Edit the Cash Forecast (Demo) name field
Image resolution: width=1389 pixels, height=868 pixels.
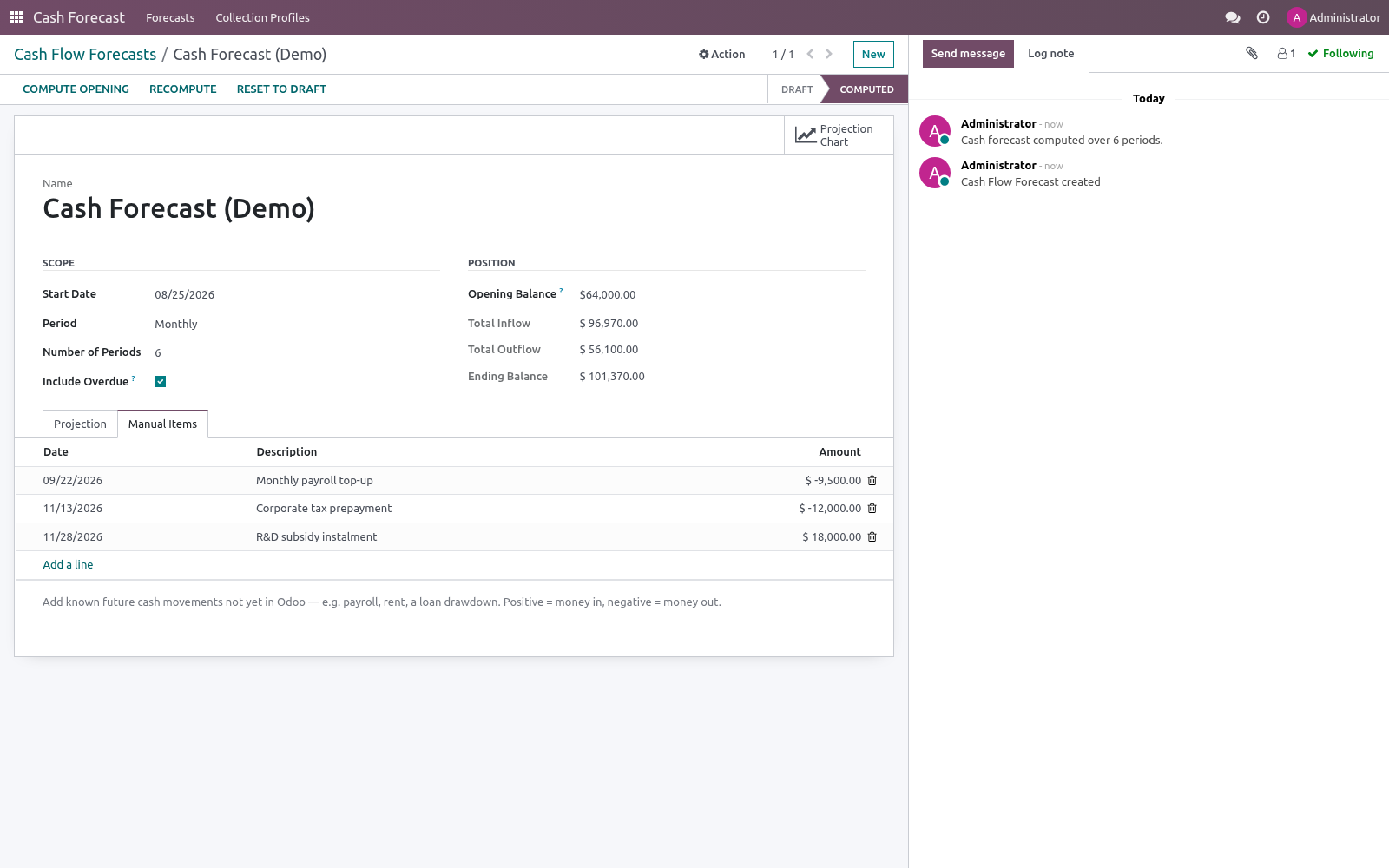454,208
